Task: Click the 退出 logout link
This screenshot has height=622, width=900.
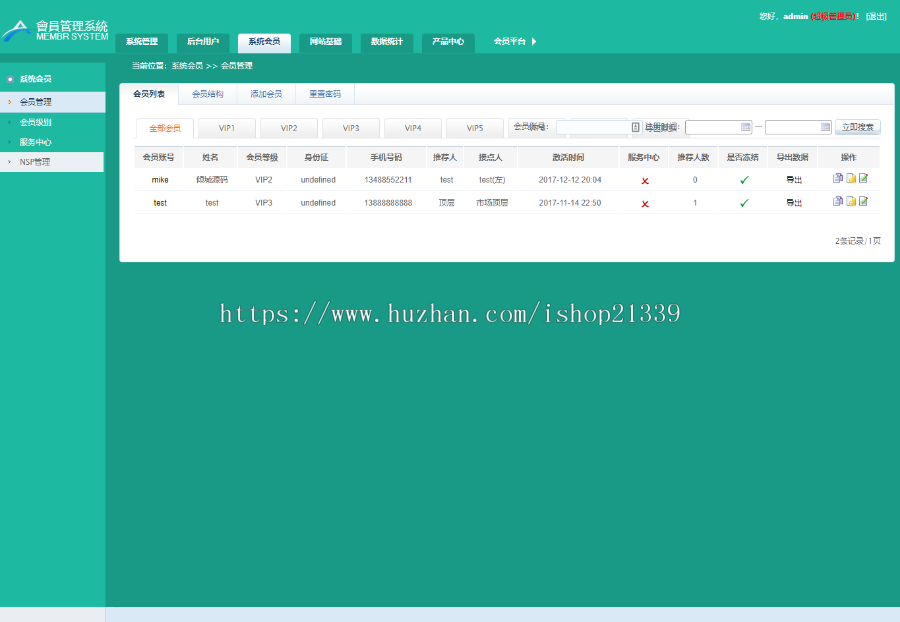Action: [x=876, y=17]
